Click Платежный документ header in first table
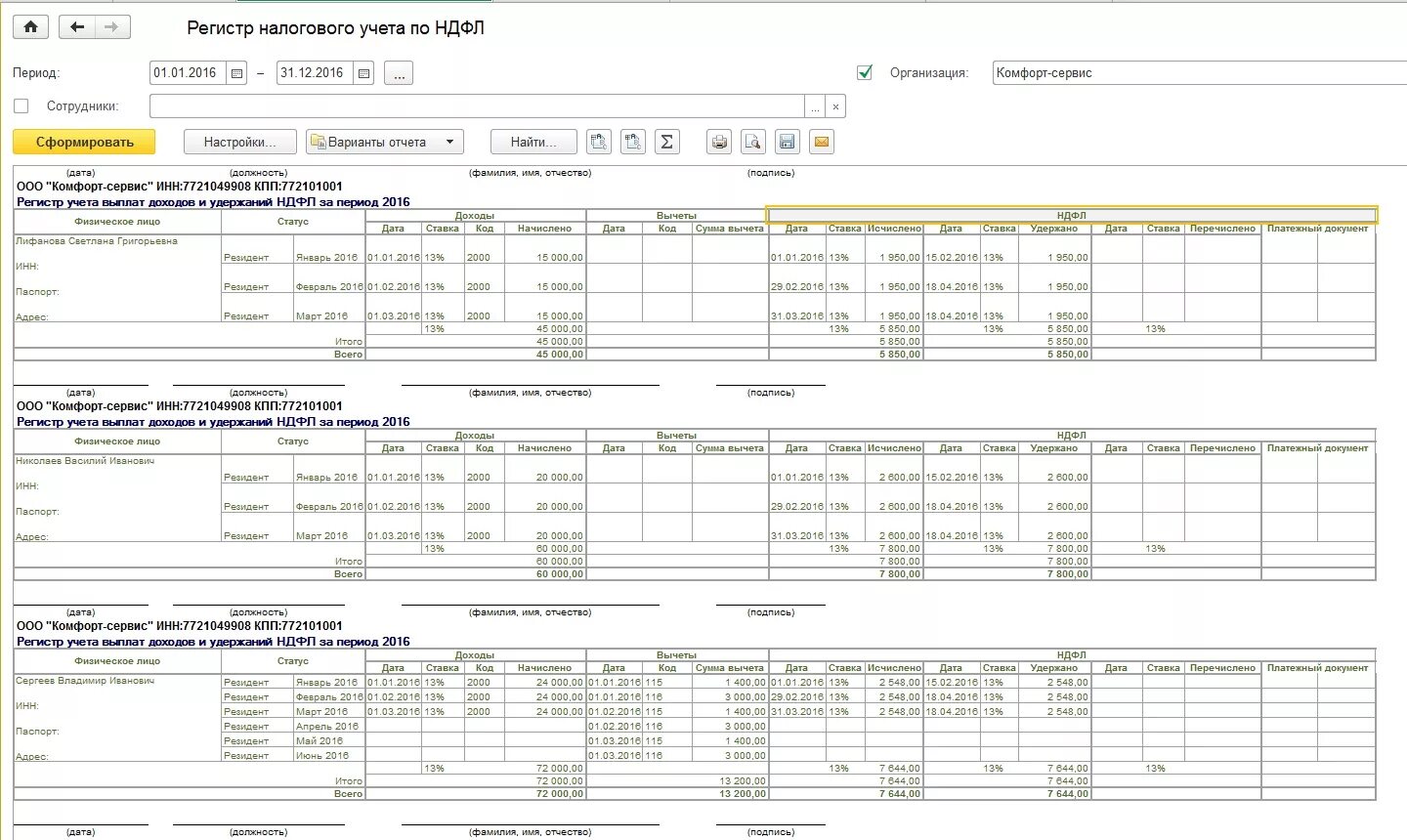 pyautogui.click(x=1318, y=228)
